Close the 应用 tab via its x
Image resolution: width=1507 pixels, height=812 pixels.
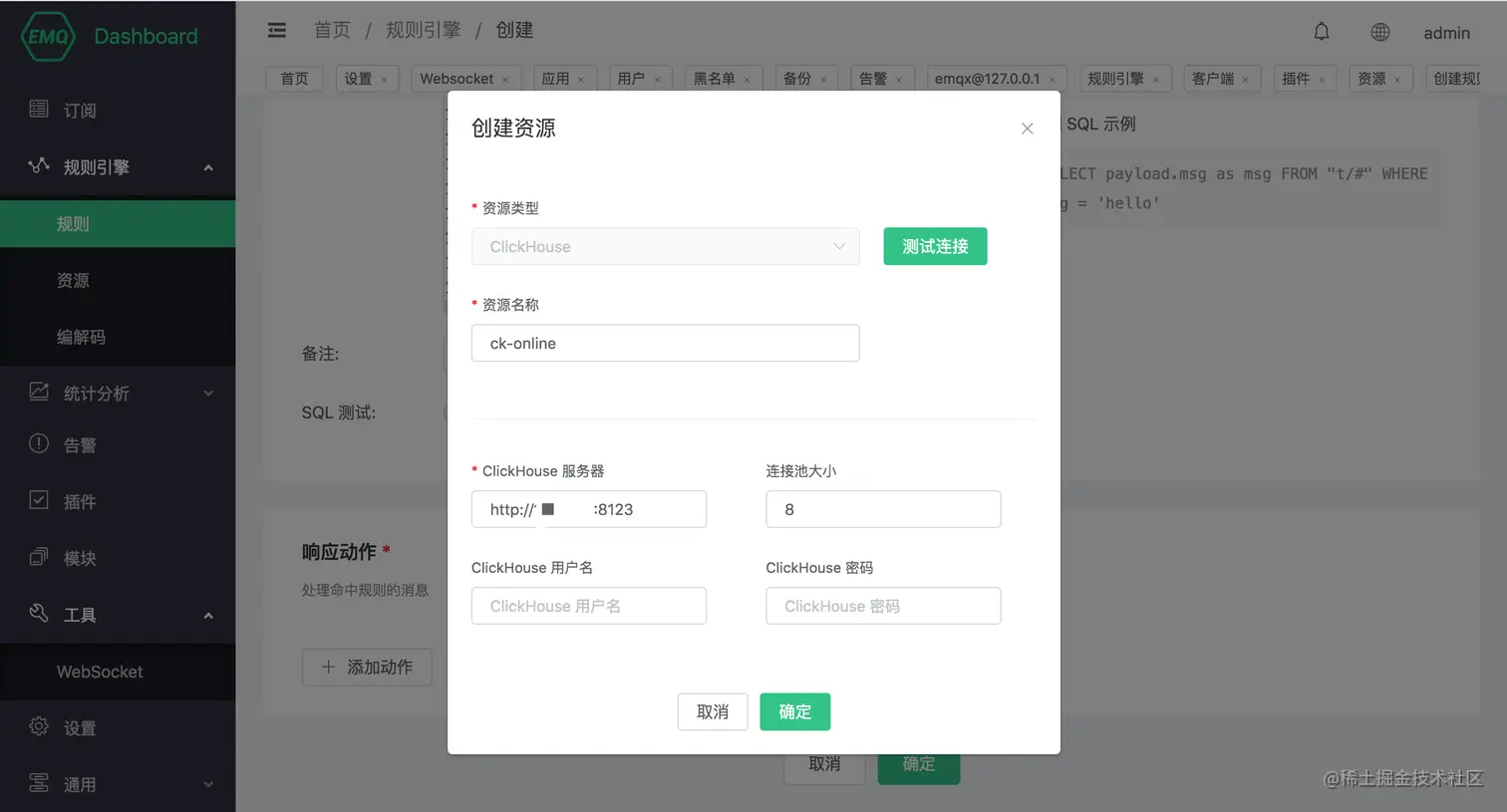pos(581,80)
